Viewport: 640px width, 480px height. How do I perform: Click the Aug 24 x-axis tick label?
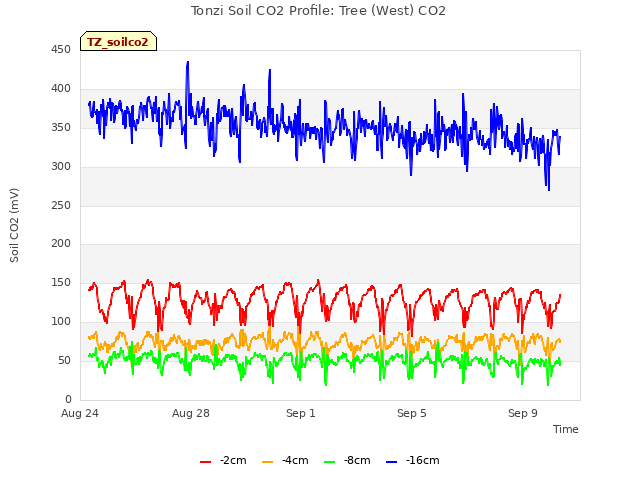[x=80, y=413]
